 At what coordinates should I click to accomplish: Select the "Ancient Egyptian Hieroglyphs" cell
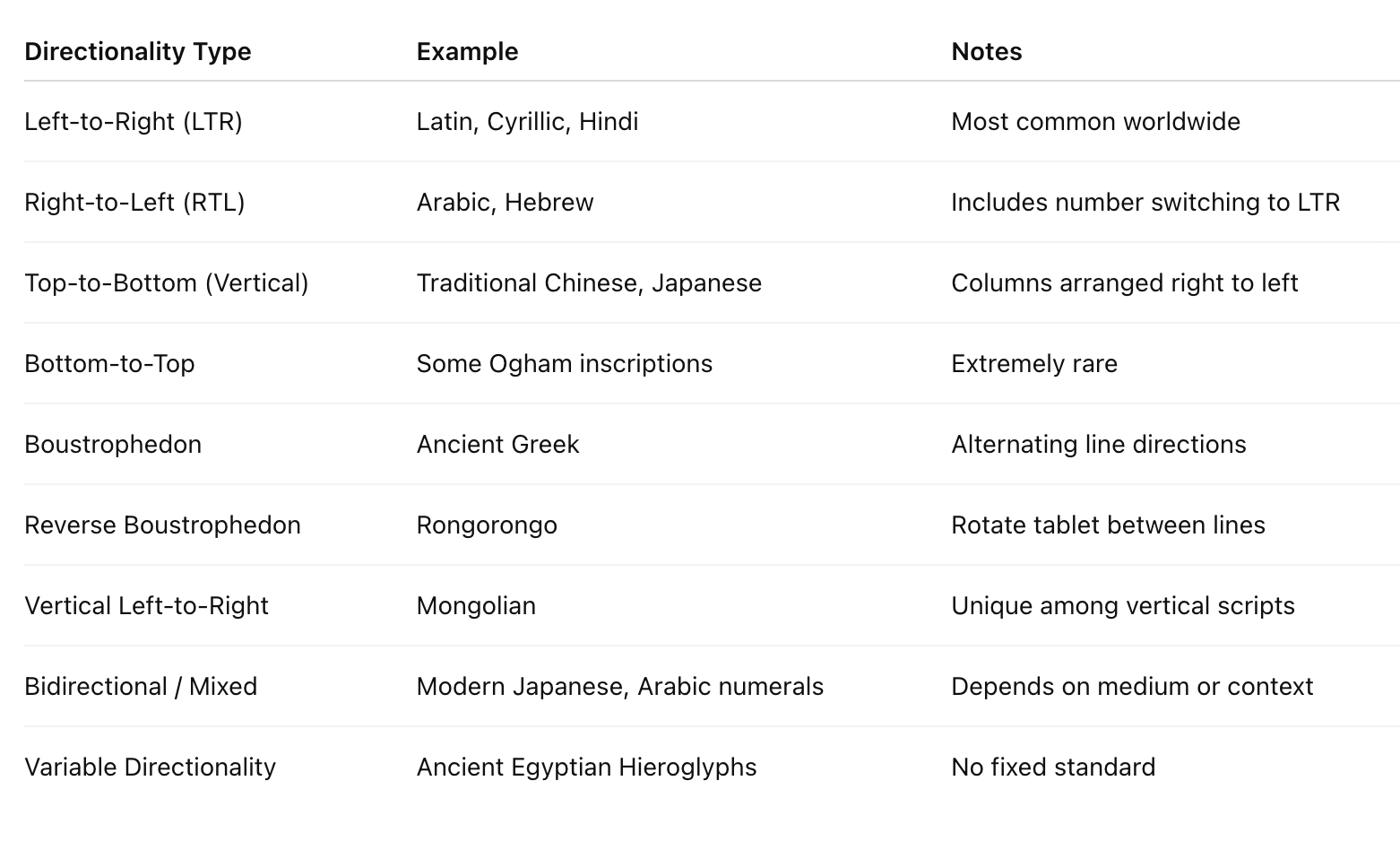click(x=586, y=768)
